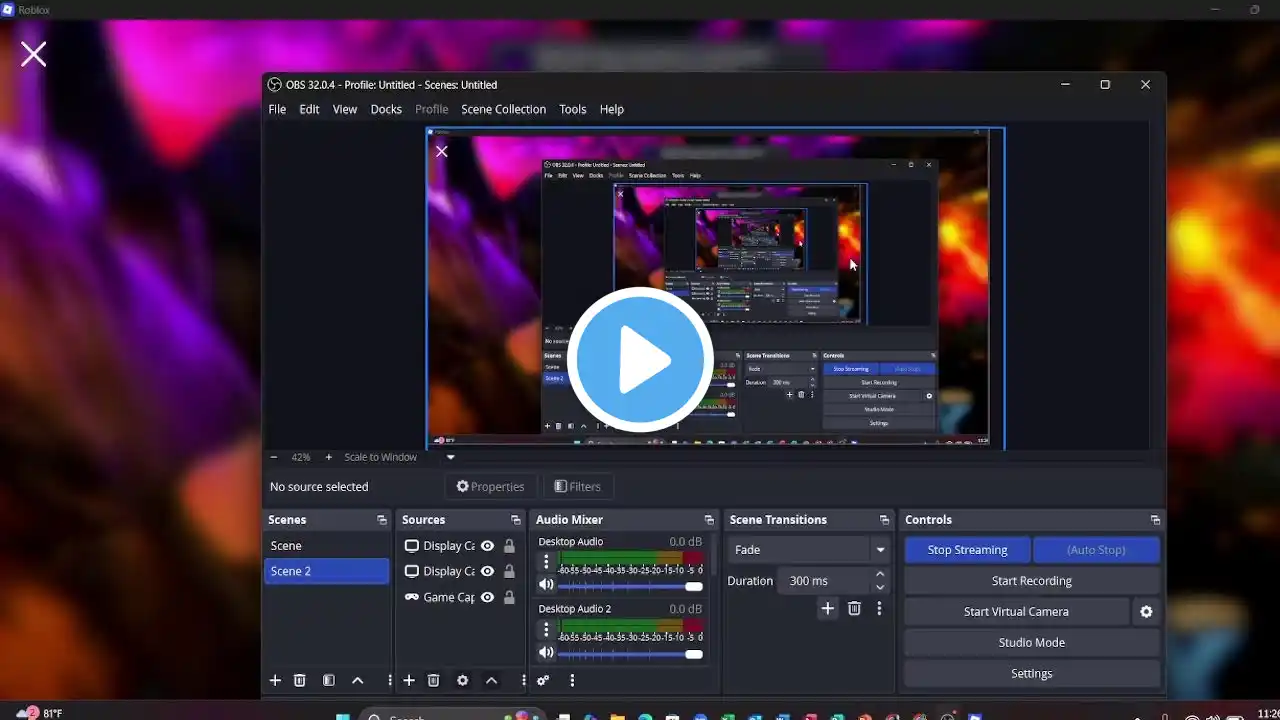
Task: Open source properties gear in Sources toolbar
Action: click(462, 680)
